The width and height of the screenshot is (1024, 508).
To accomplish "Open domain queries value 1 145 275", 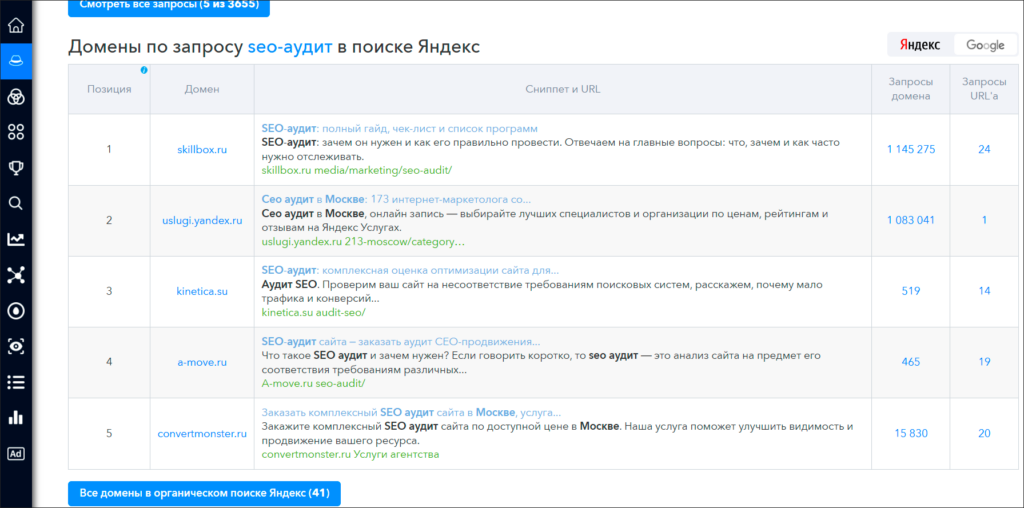I will pos(910,150).
